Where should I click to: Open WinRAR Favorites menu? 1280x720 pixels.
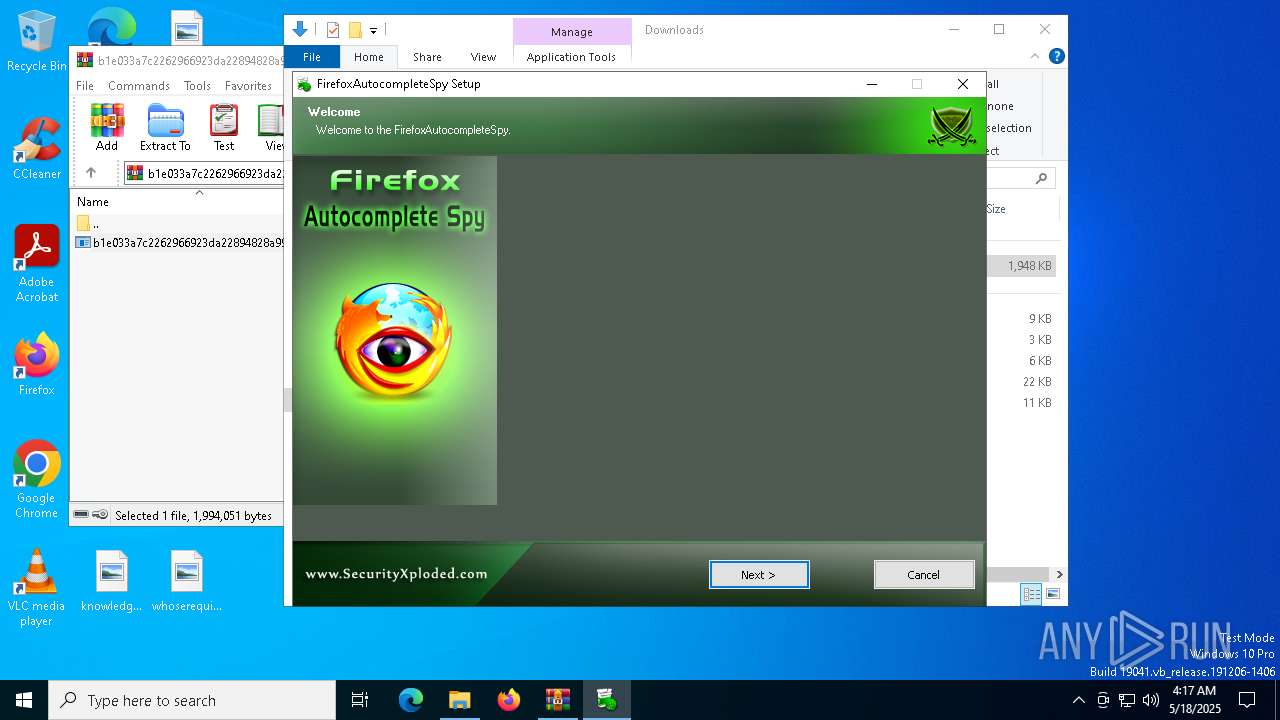coord(248,86)
